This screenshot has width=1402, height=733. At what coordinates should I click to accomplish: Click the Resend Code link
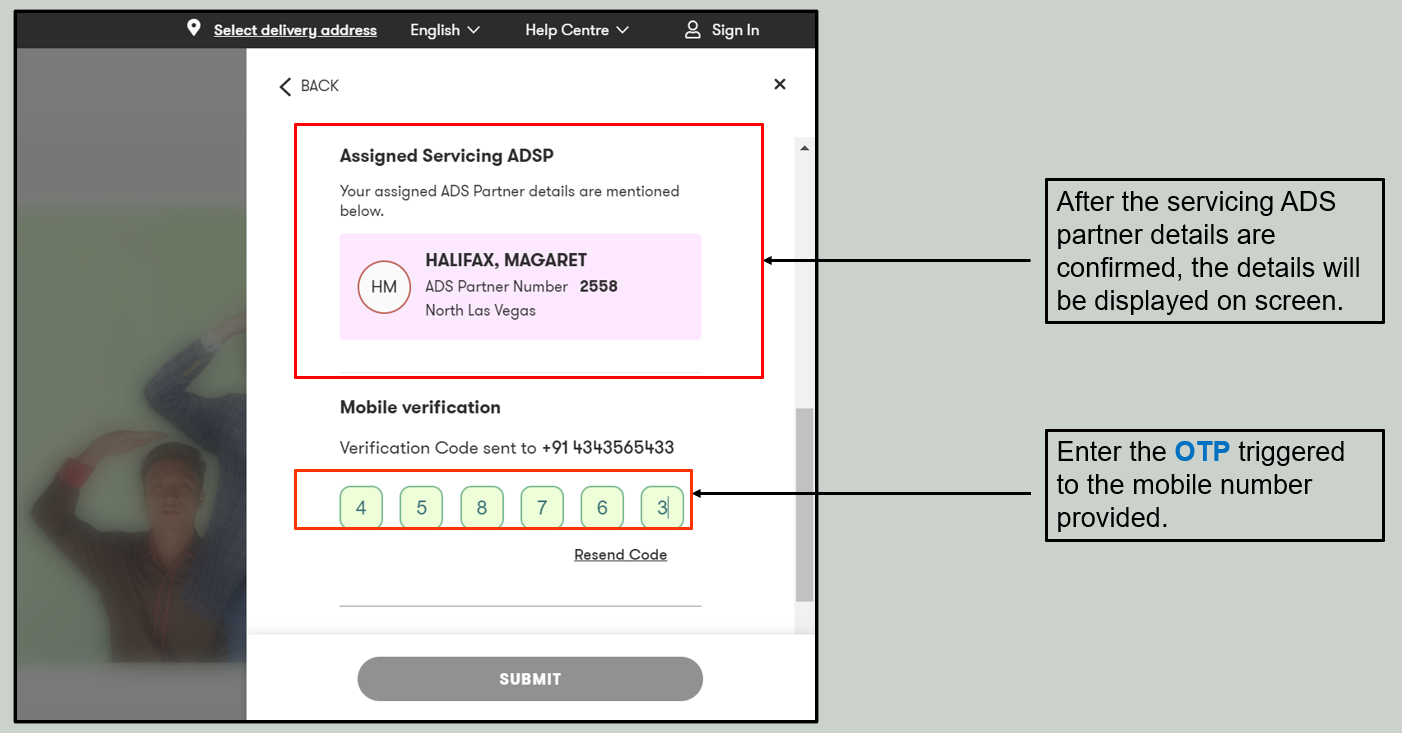point(620,555)
